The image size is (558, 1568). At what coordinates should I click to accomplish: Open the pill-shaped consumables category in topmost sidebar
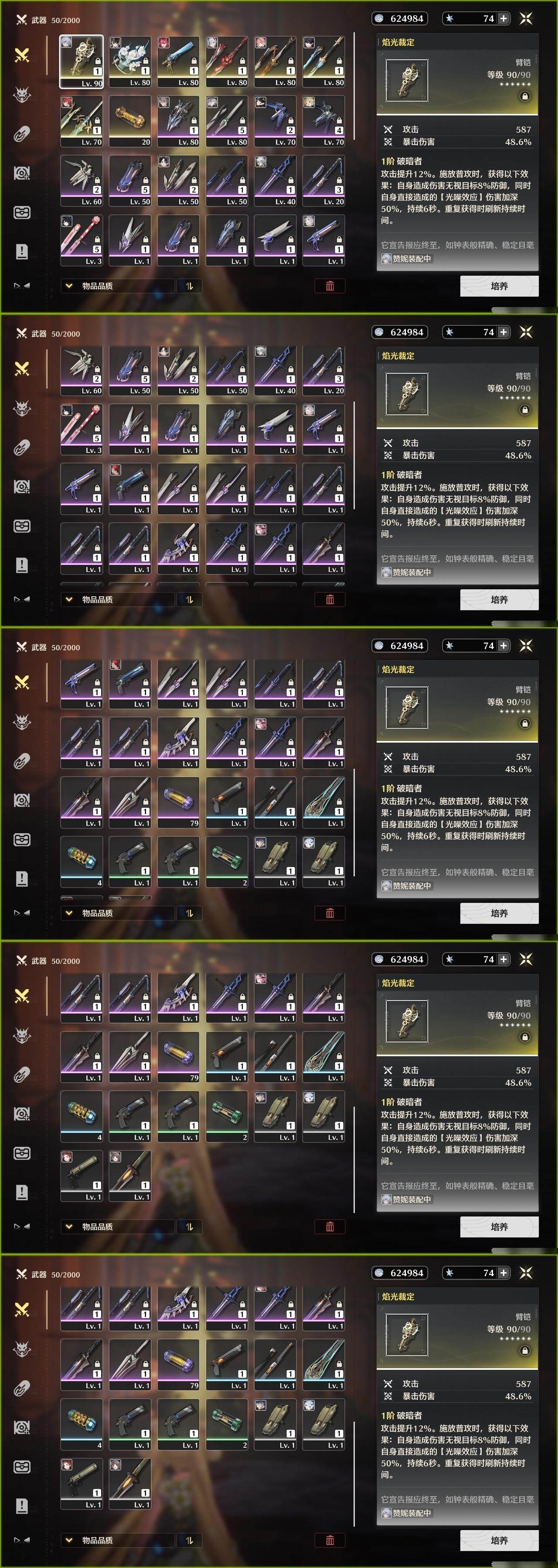(22, 134)
